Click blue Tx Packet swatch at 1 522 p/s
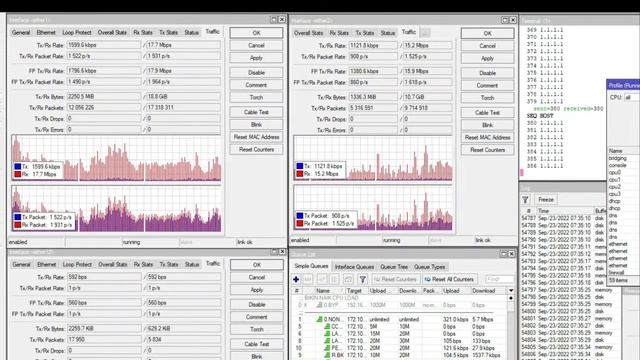 18,217
